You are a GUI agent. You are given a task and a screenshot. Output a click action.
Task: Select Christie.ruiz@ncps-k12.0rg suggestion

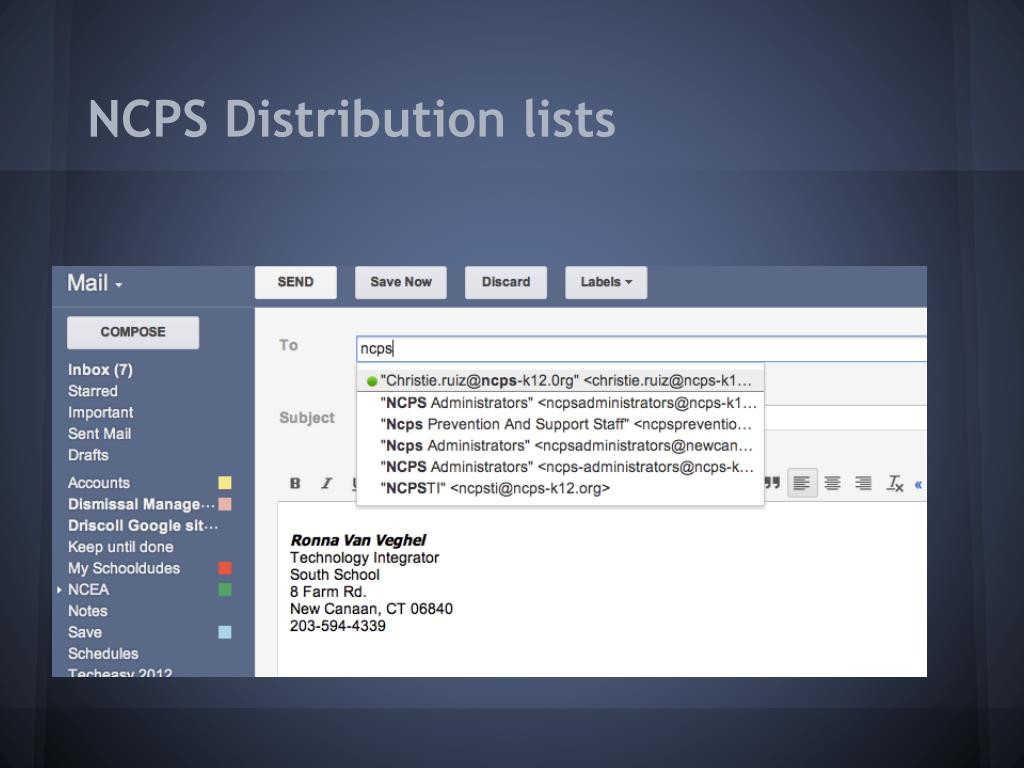click(x=560, y=381)
